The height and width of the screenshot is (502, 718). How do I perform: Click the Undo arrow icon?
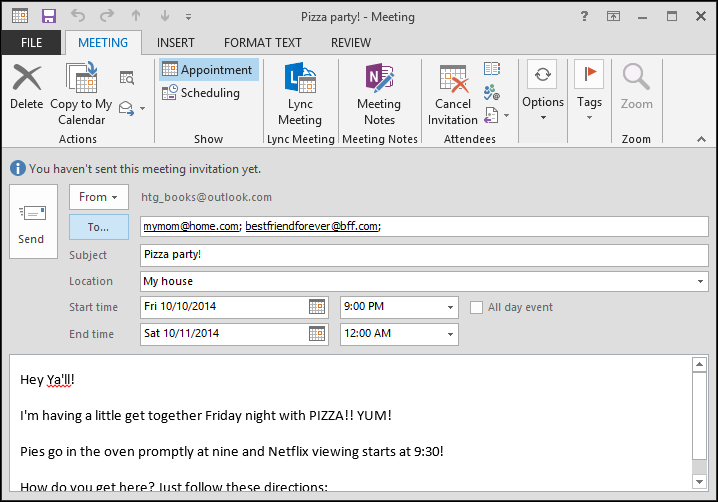click(x=78, y=16)
